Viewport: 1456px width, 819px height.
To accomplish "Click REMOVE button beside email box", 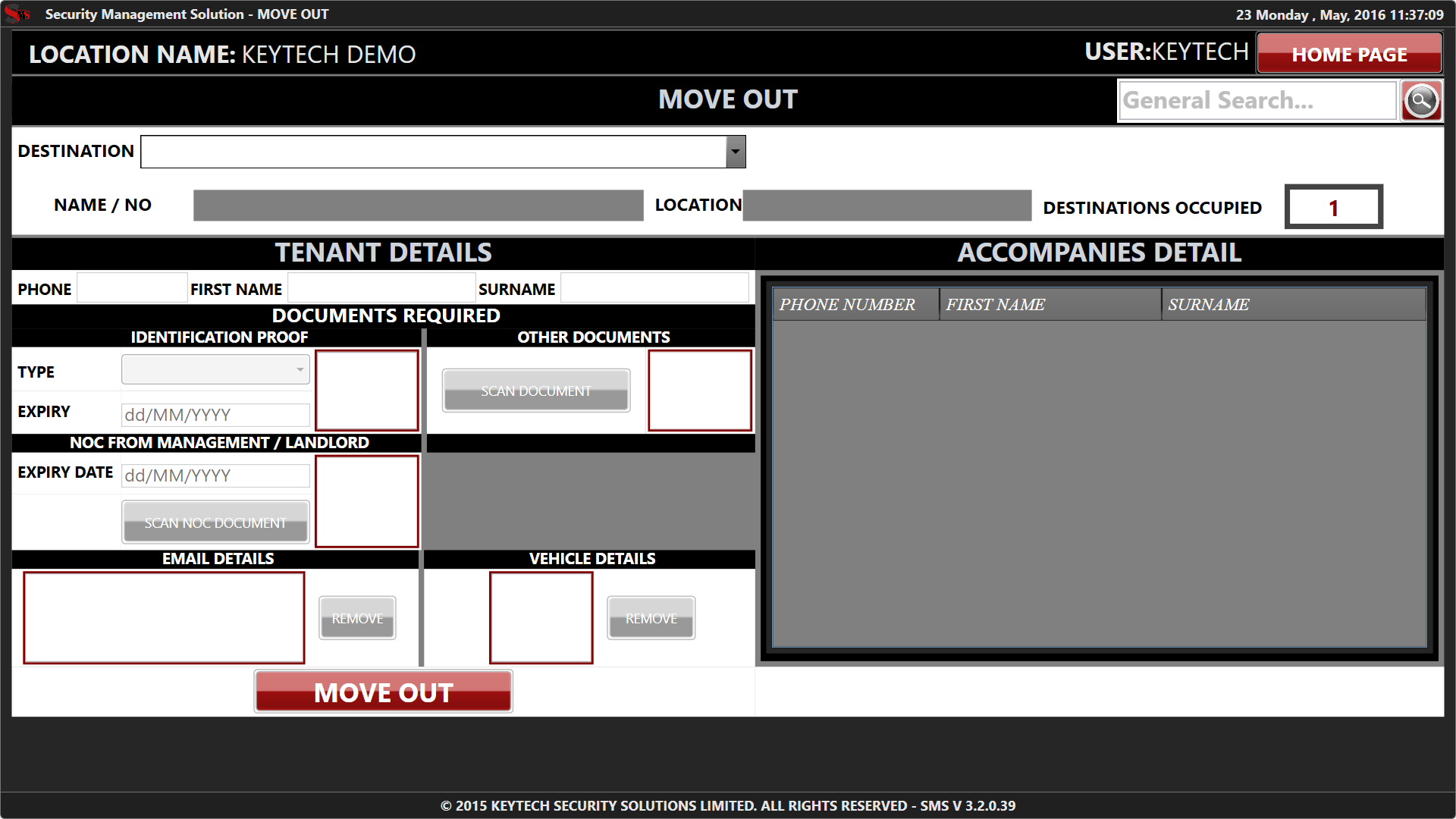I will 357,618.
